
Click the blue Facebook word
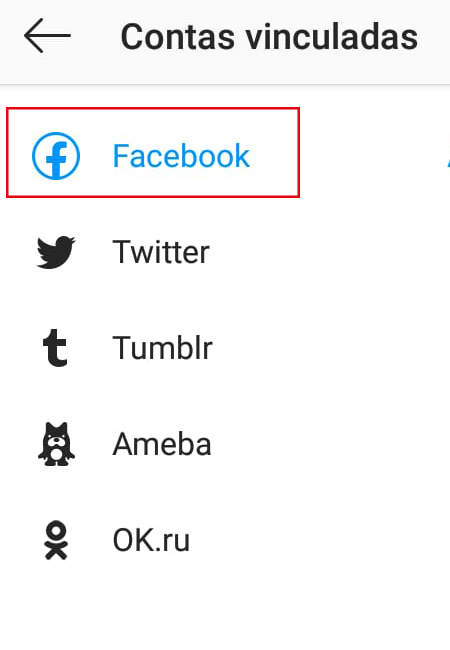[181, 155]
